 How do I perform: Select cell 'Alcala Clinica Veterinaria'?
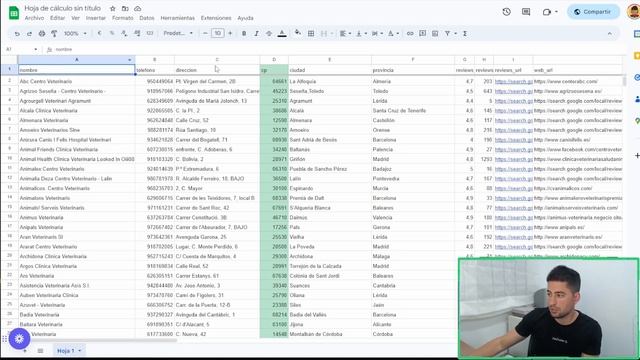coord(77,111)
